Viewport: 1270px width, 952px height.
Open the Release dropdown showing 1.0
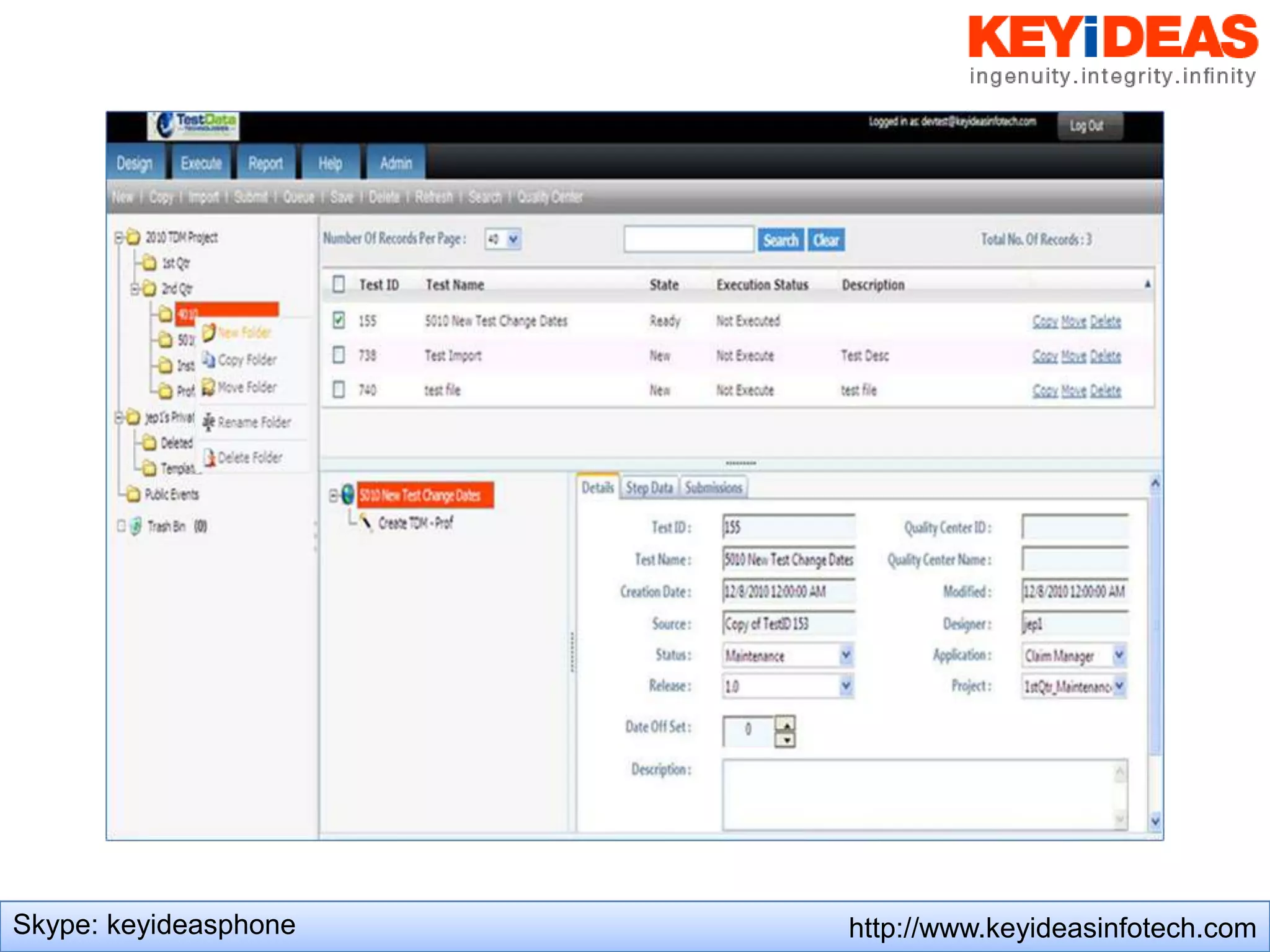(788, 686)
